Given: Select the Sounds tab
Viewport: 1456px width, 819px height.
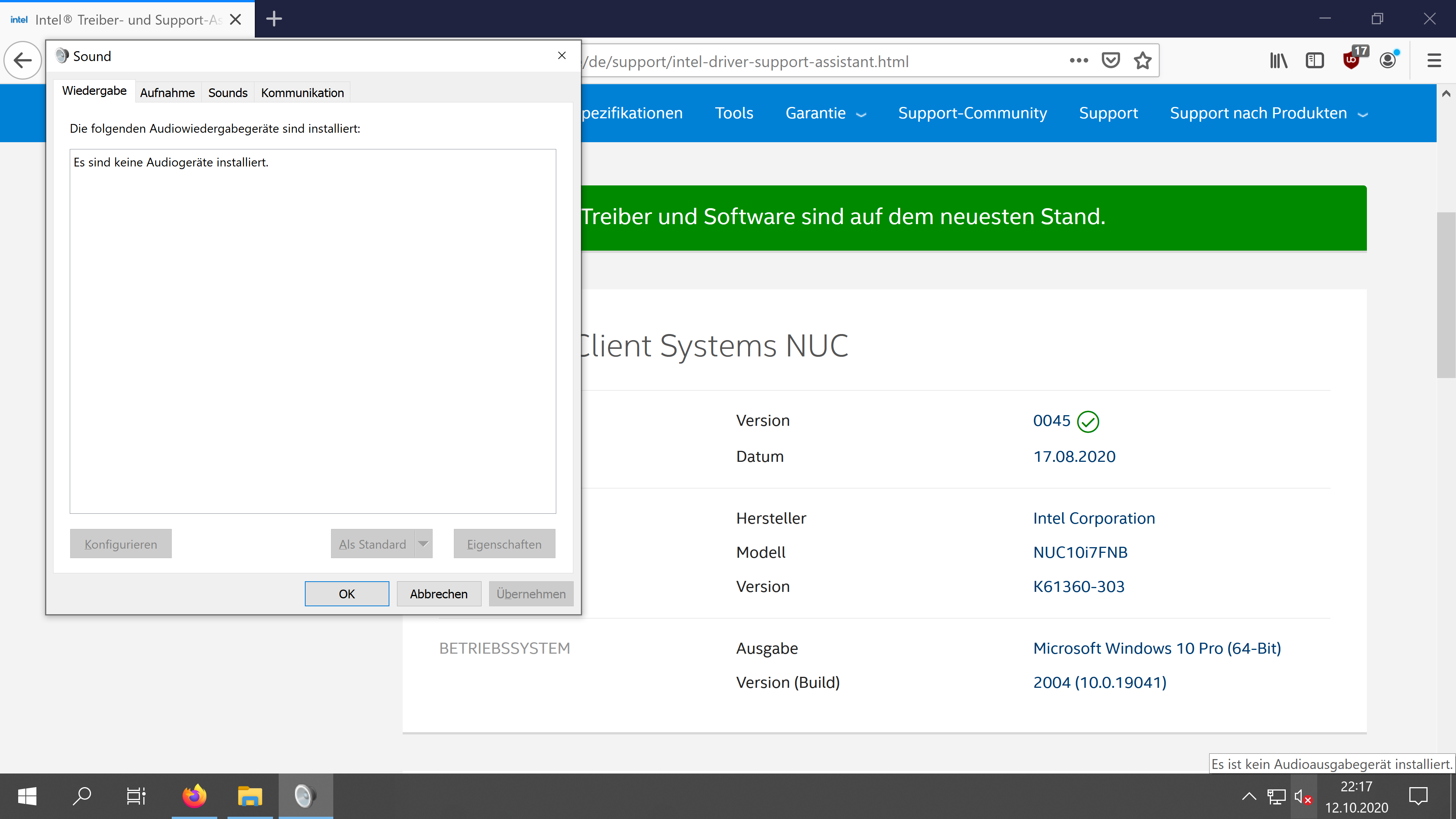Looking at the screenshot, I should [227, 93].
